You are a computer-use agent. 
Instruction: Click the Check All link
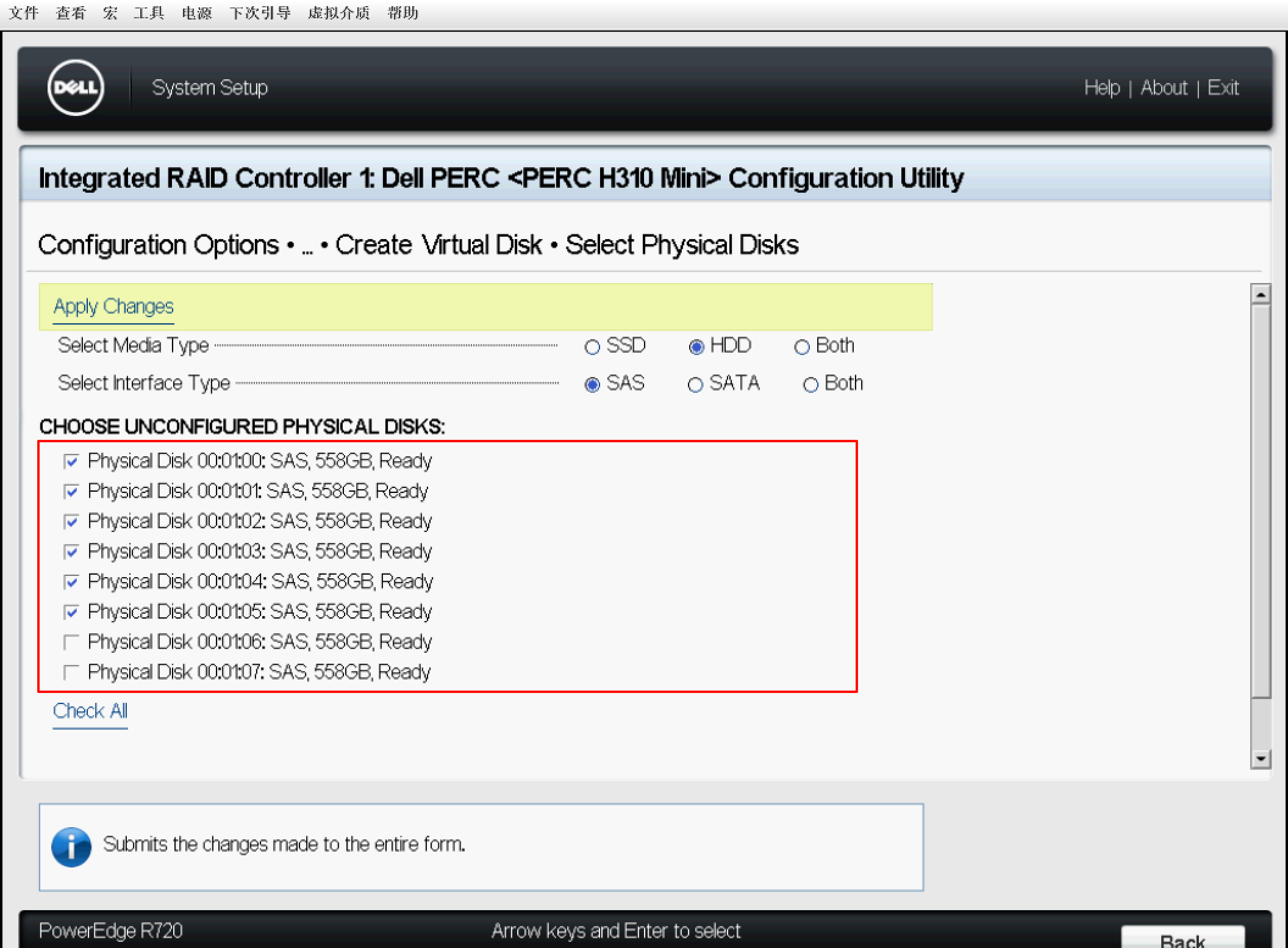coord(90,711)
